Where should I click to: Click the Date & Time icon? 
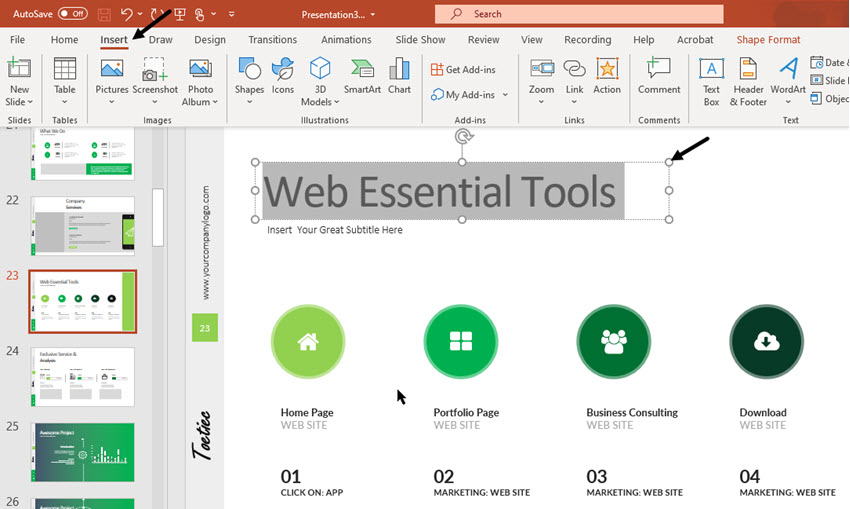click(x=816, y=62)
